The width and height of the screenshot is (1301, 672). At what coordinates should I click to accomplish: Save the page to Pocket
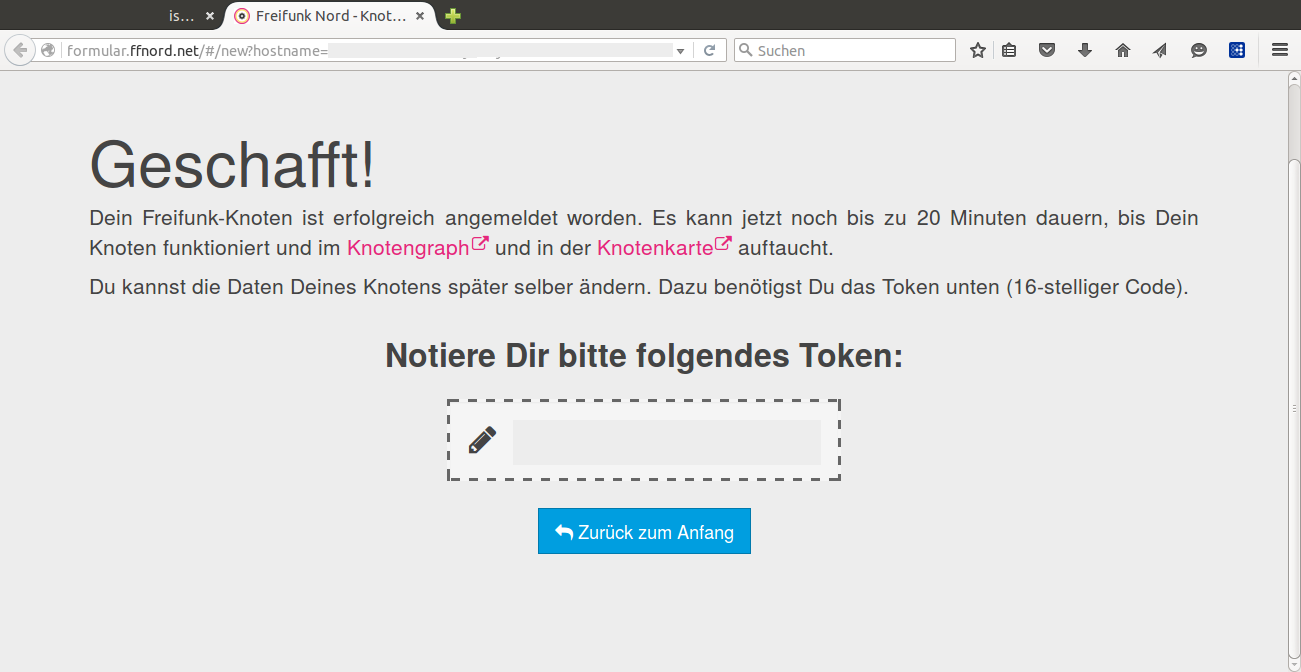[x=1047, y=50]
